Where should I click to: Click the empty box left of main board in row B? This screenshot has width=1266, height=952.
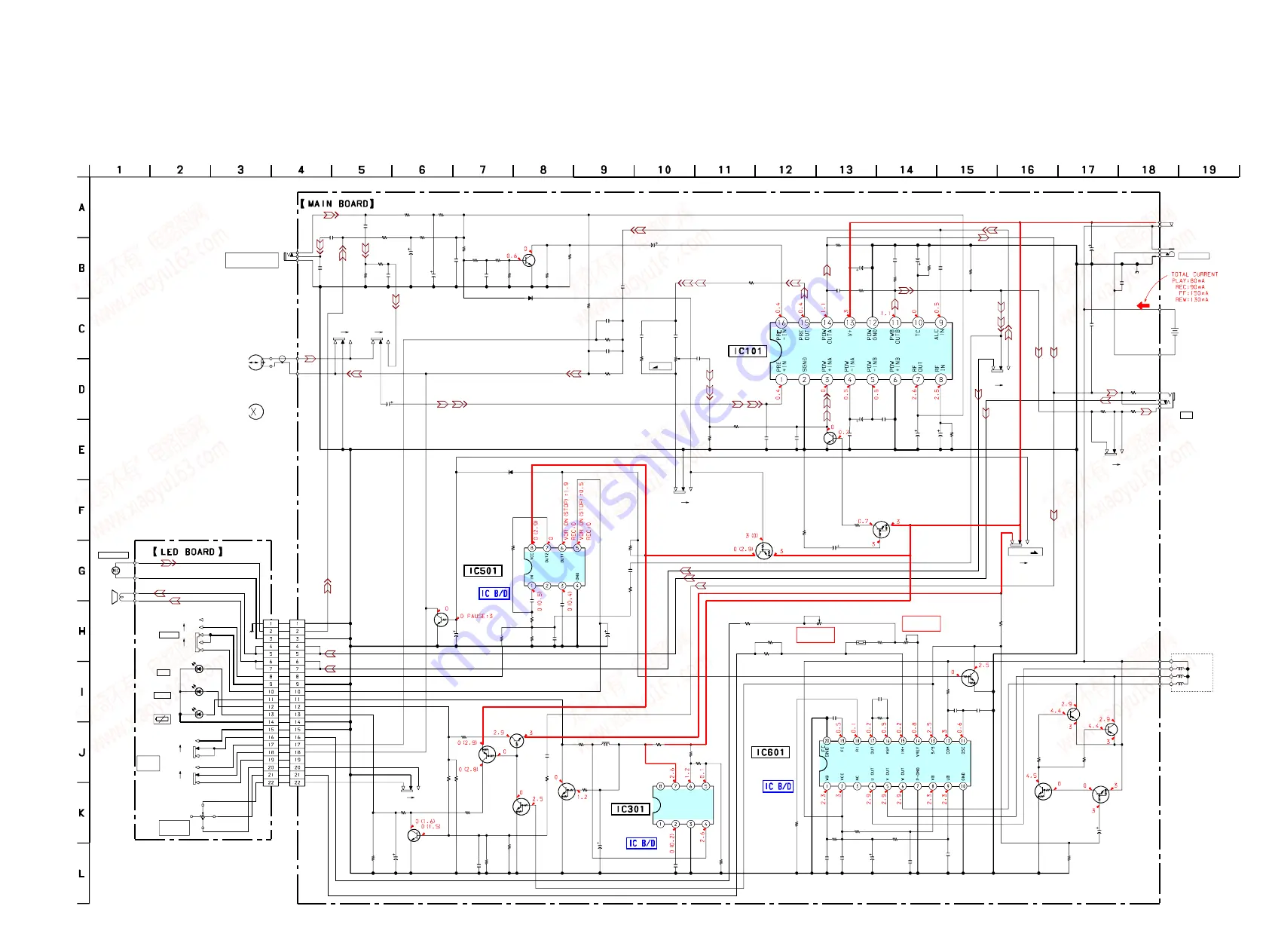pos(252,260)
